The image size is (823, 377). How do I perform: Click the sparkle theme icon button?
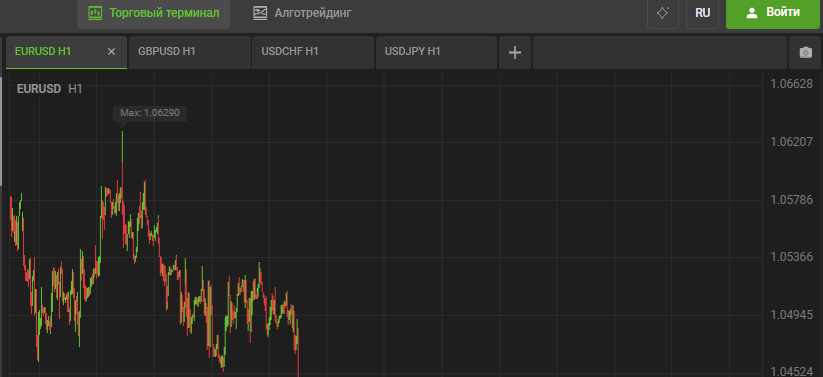663,13
